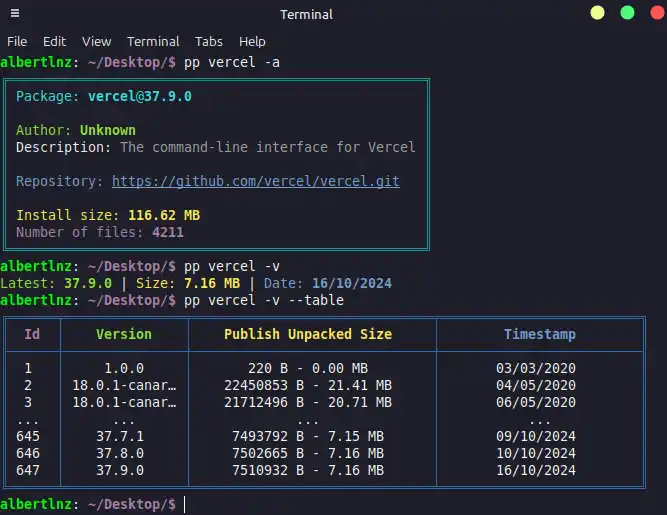
Task: Click the Id cell 646
Action: pyautogui.click(x=28, y=453)
